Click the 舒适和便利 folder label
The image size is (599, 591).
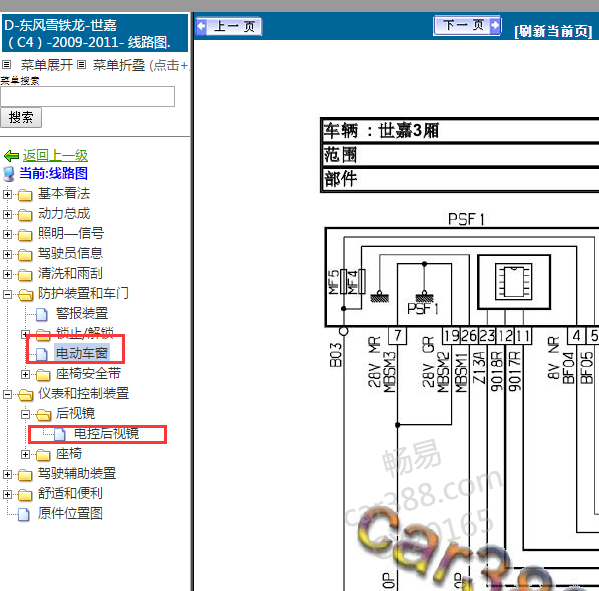[x=70, y=493]
